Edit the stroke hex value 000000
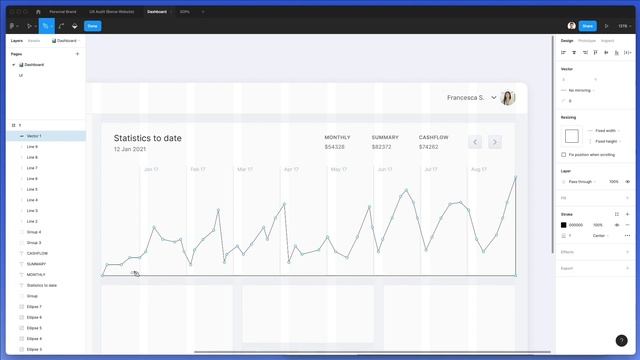 click(576, 225)
